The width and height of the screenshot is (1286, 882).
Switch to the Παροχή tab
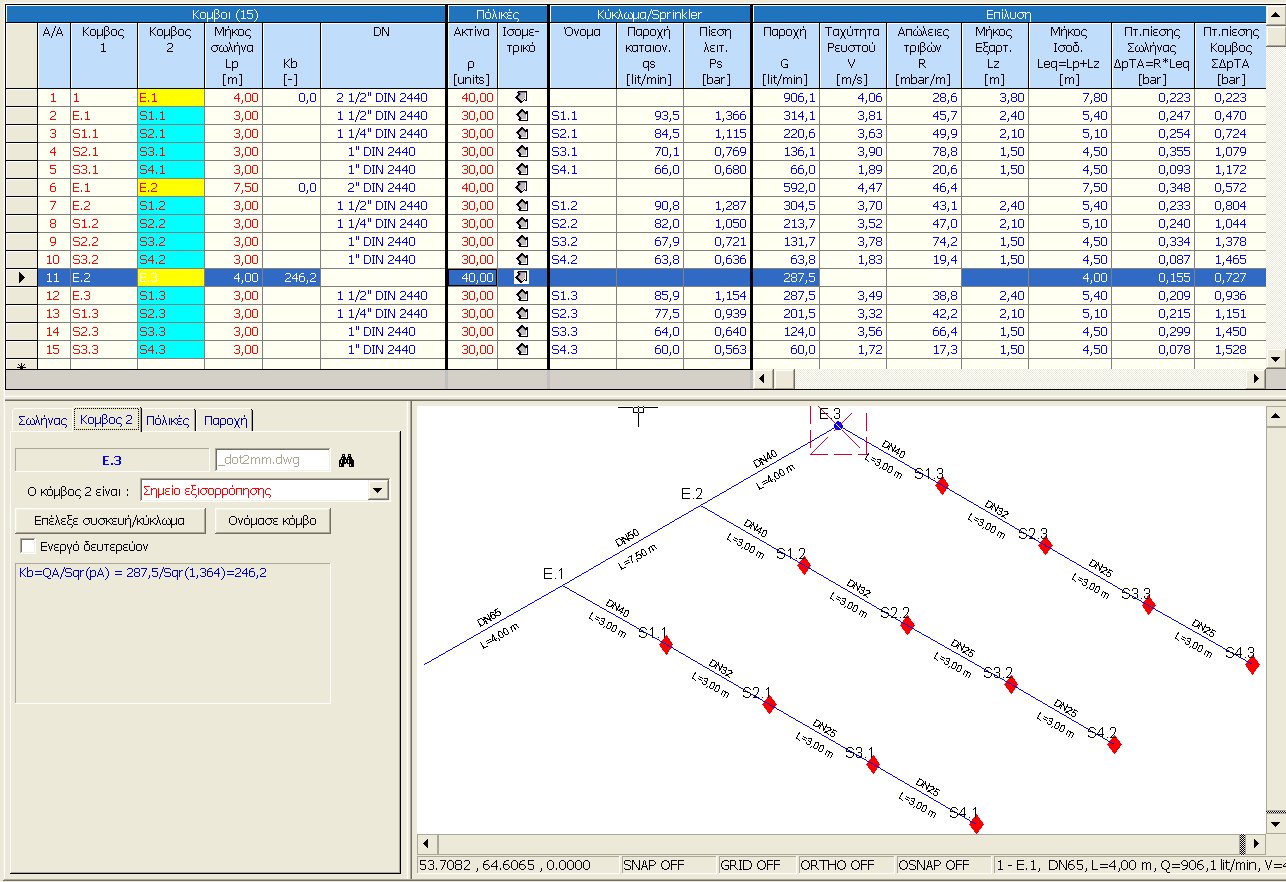(x=229, y=422)
